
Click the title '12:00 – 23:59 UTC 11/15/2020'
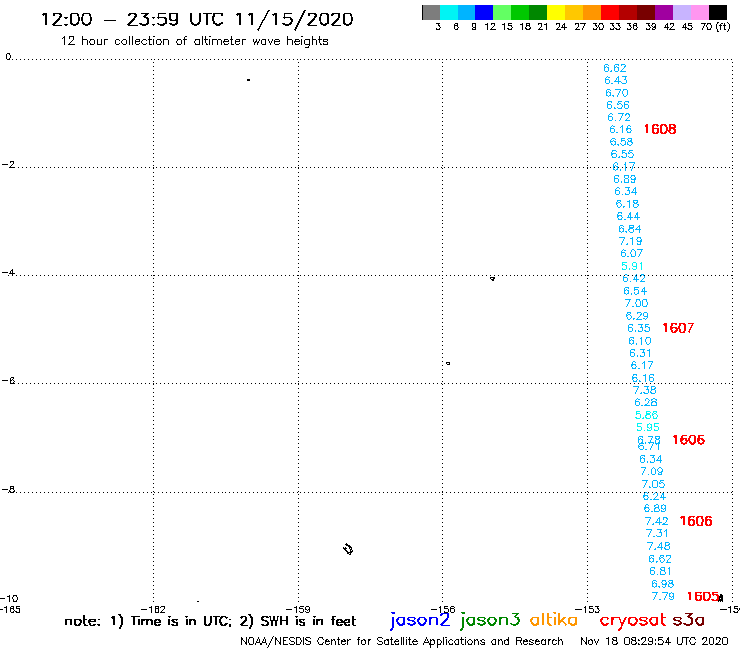click(x=197, y=19)
